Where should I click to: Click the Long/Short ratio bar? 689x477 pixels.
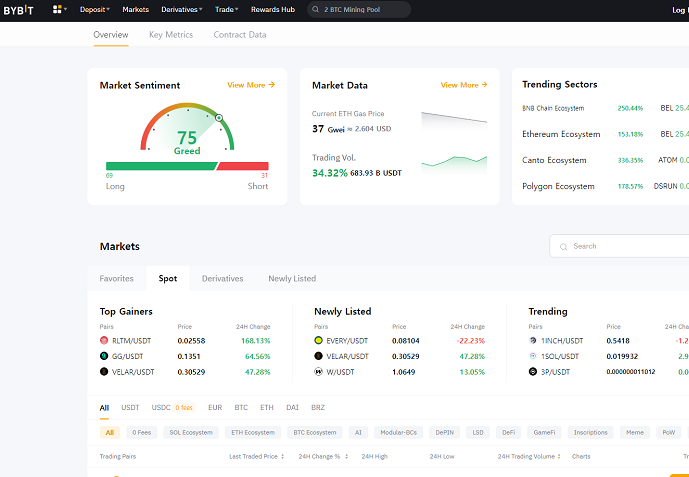187,166
